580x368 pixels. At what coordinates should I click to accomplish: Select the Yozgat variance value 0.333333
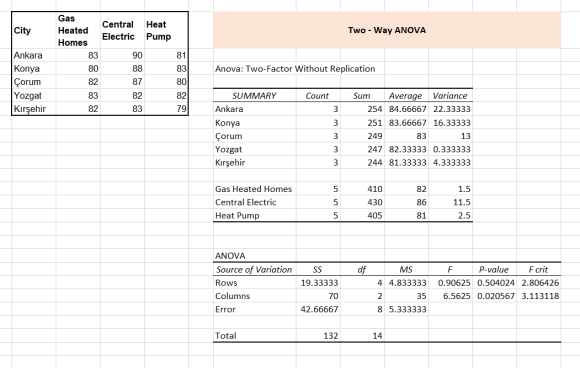click(451, 149)
